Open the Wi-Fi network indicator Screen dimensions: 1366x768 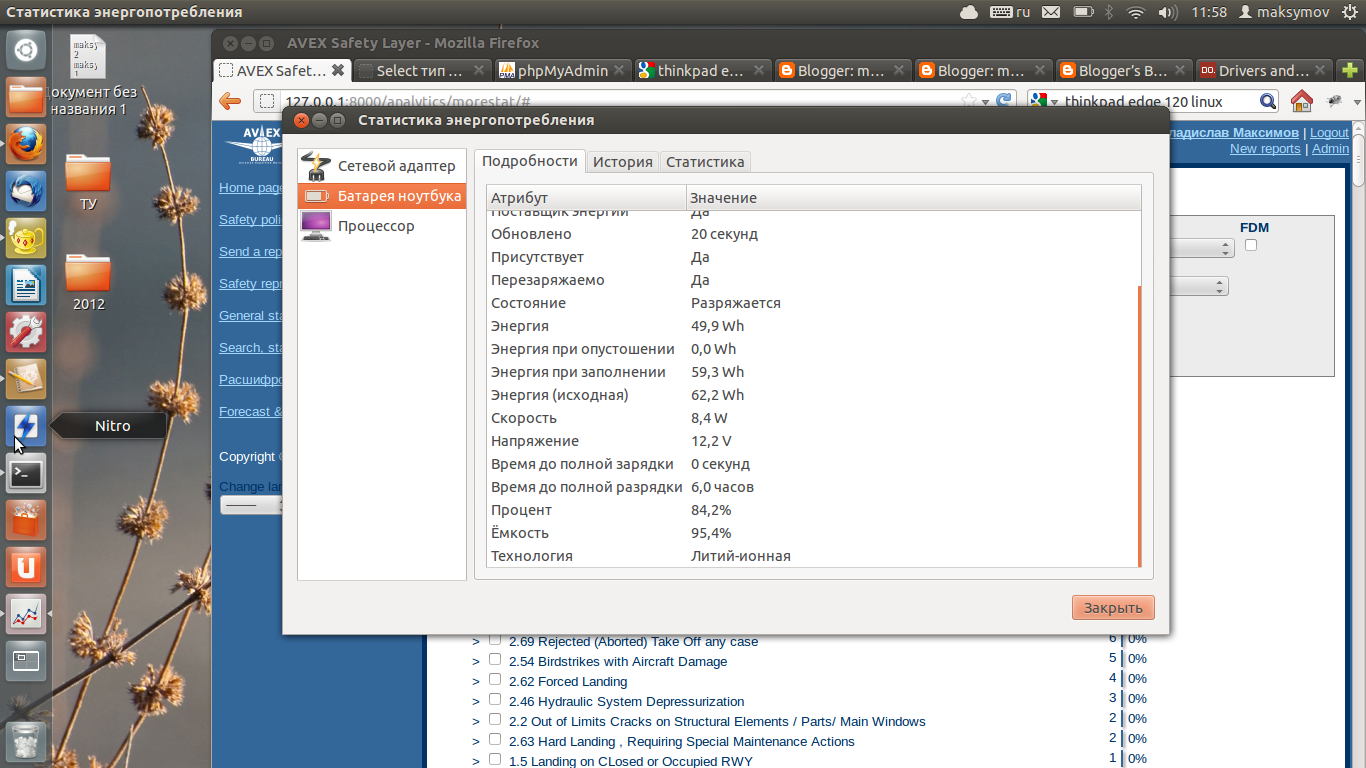coord(1135,12)
